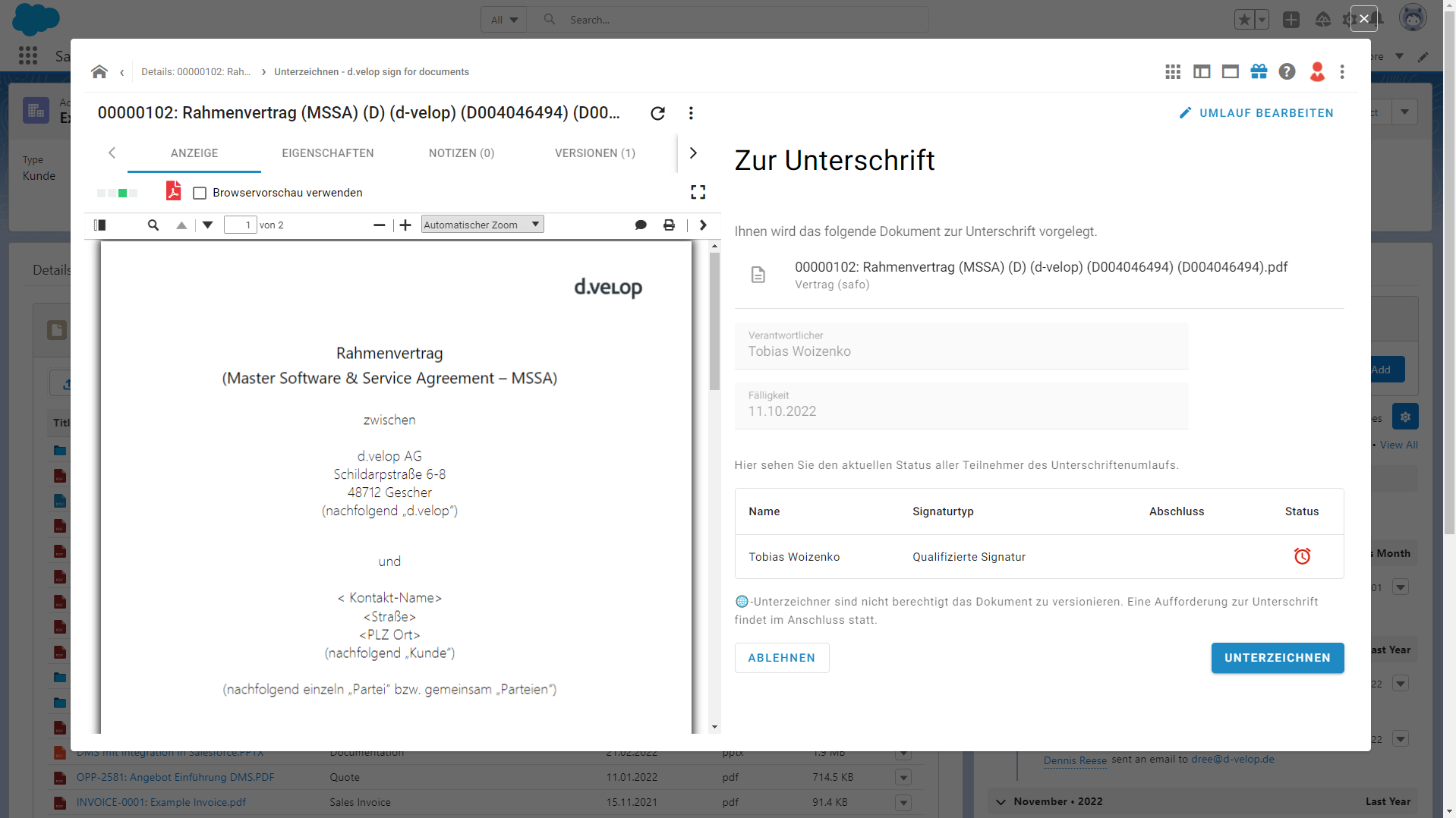This screenshot has width=1456, height=818.
Task: Go to previous PDF page
Action: [x=181, y=225]
